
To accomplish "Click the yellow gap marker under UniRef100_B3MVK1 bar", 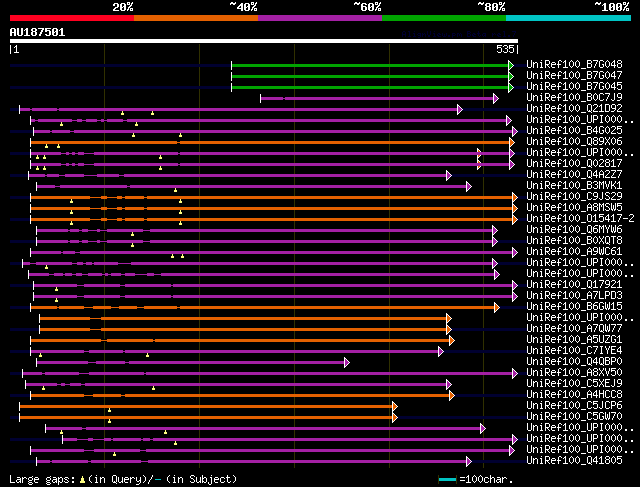I will [x=176, y=190].
